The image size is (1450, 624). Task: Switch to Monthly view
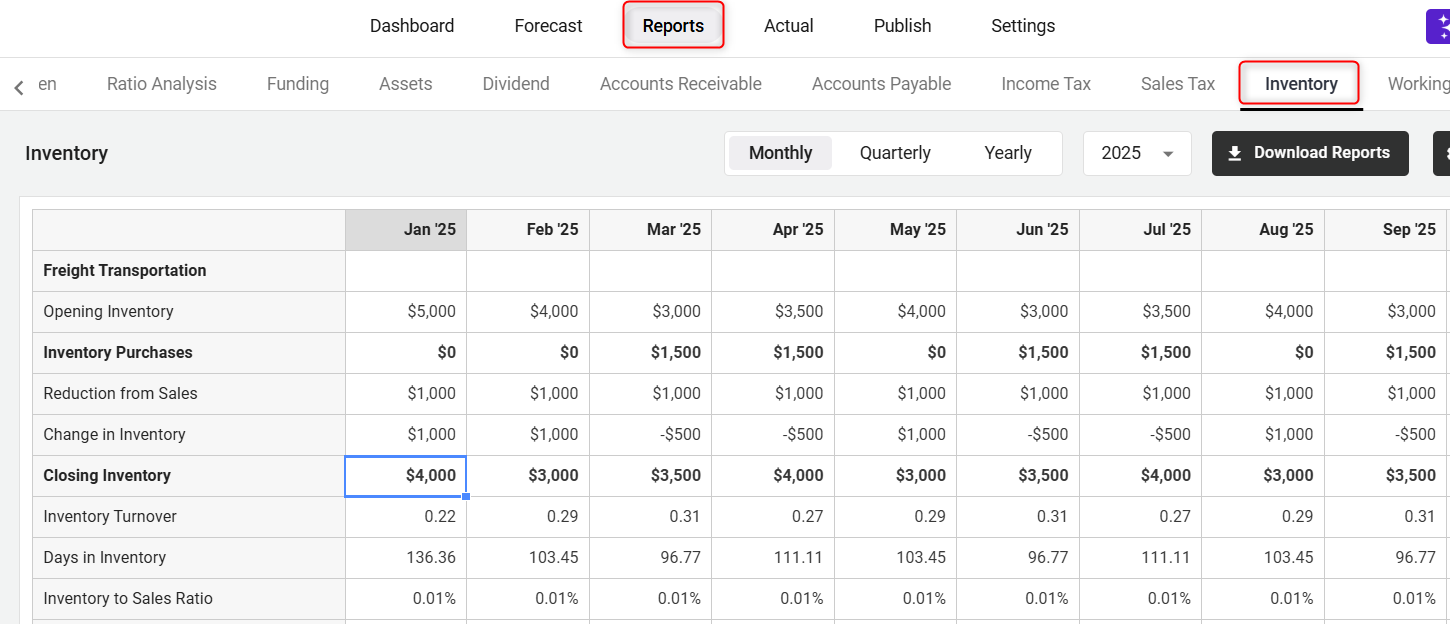(780, 153)
